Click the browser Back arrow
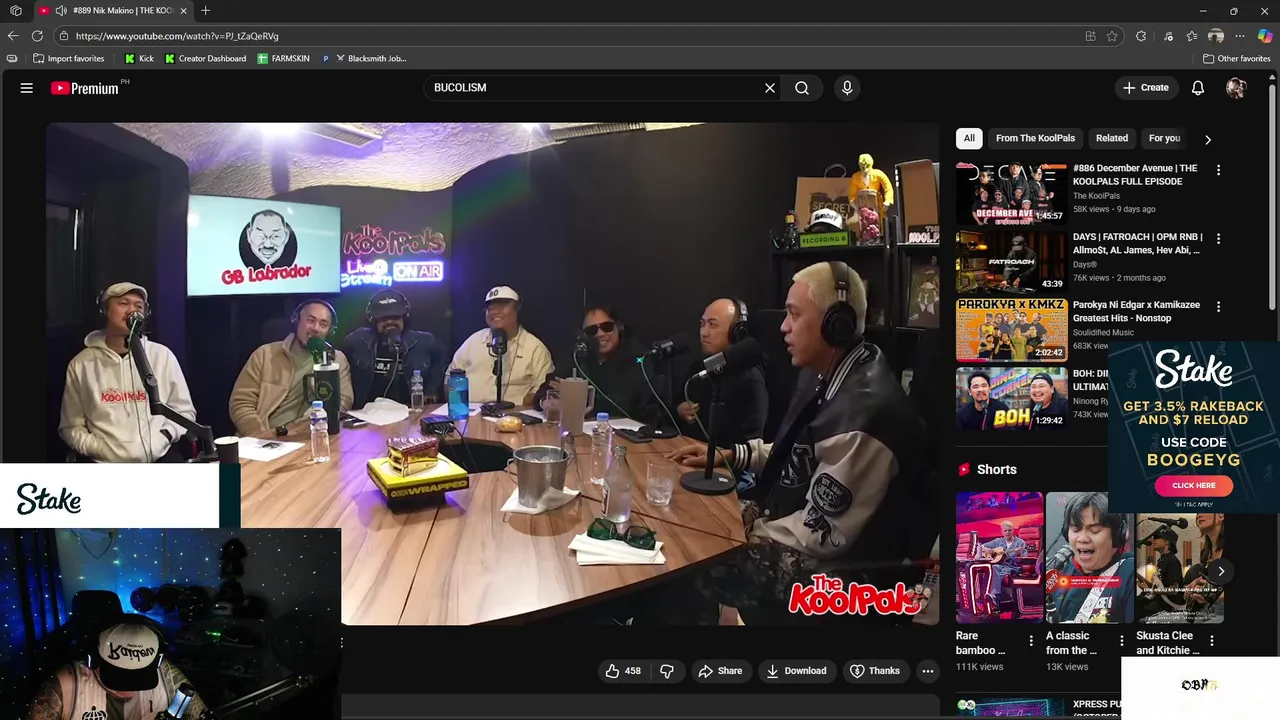This screenshot has width=1280, height=720. pyautogui.click(x=13, y=36)
